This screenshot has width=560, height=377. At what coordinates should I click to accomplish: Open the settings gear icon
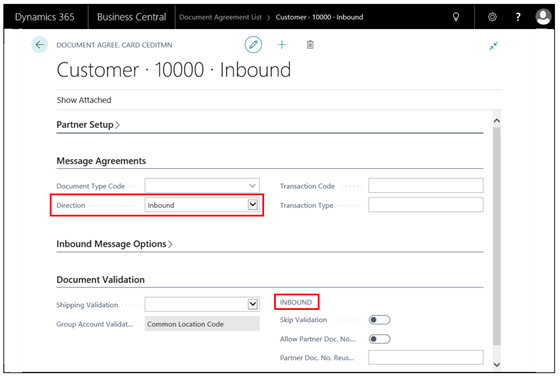492,17
